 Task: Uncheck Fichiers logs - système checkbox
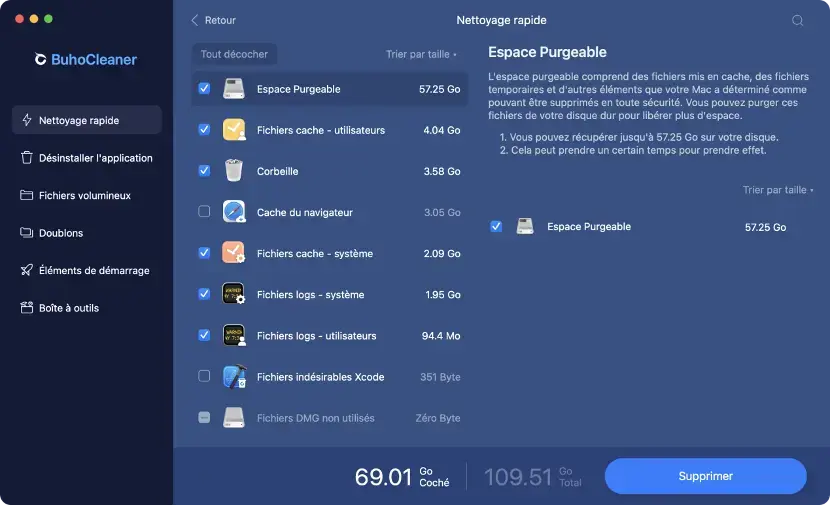click(204, 293)
